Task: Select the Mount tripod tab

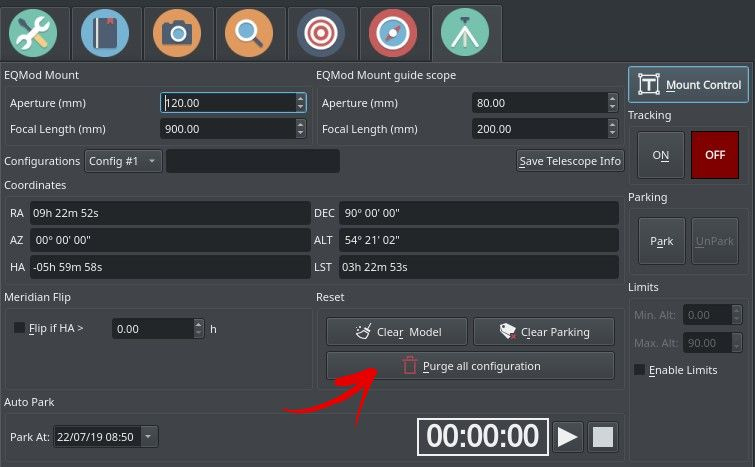Action: [465, 33]
